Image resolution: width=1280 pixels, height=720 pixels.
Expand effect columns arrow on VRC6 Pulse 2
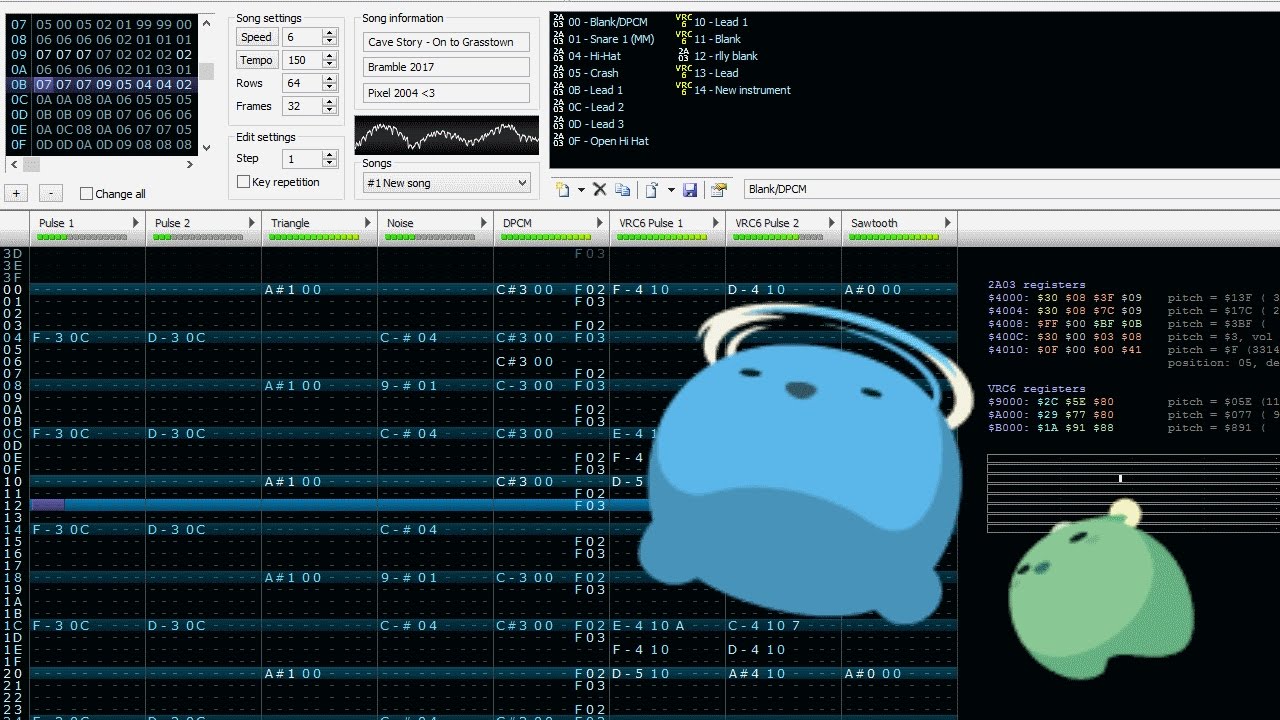(832, 223)
